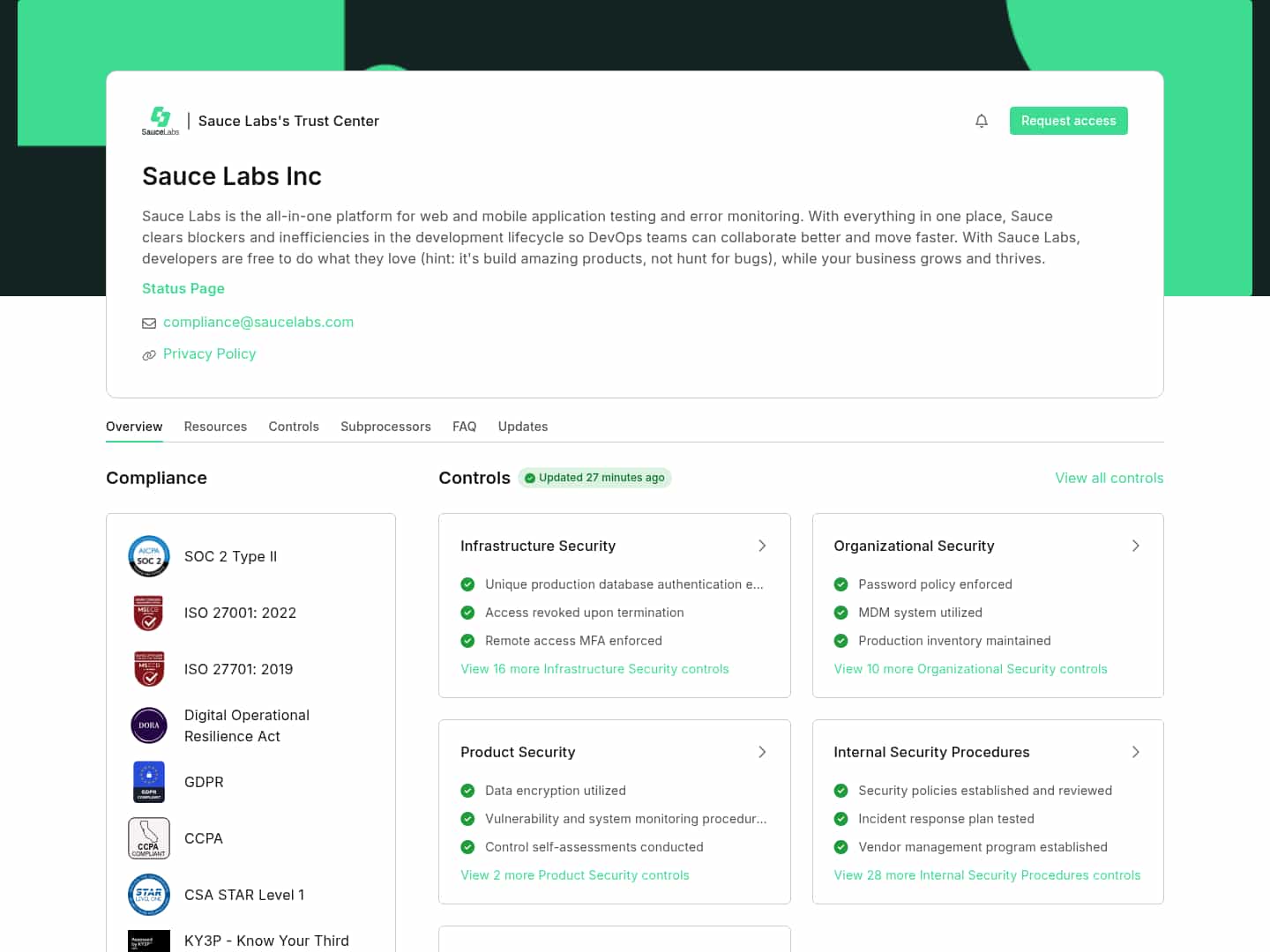Expand Infrastructure Security with its chevron
The image size is (1270, 952).
click(x=762, y=546)
